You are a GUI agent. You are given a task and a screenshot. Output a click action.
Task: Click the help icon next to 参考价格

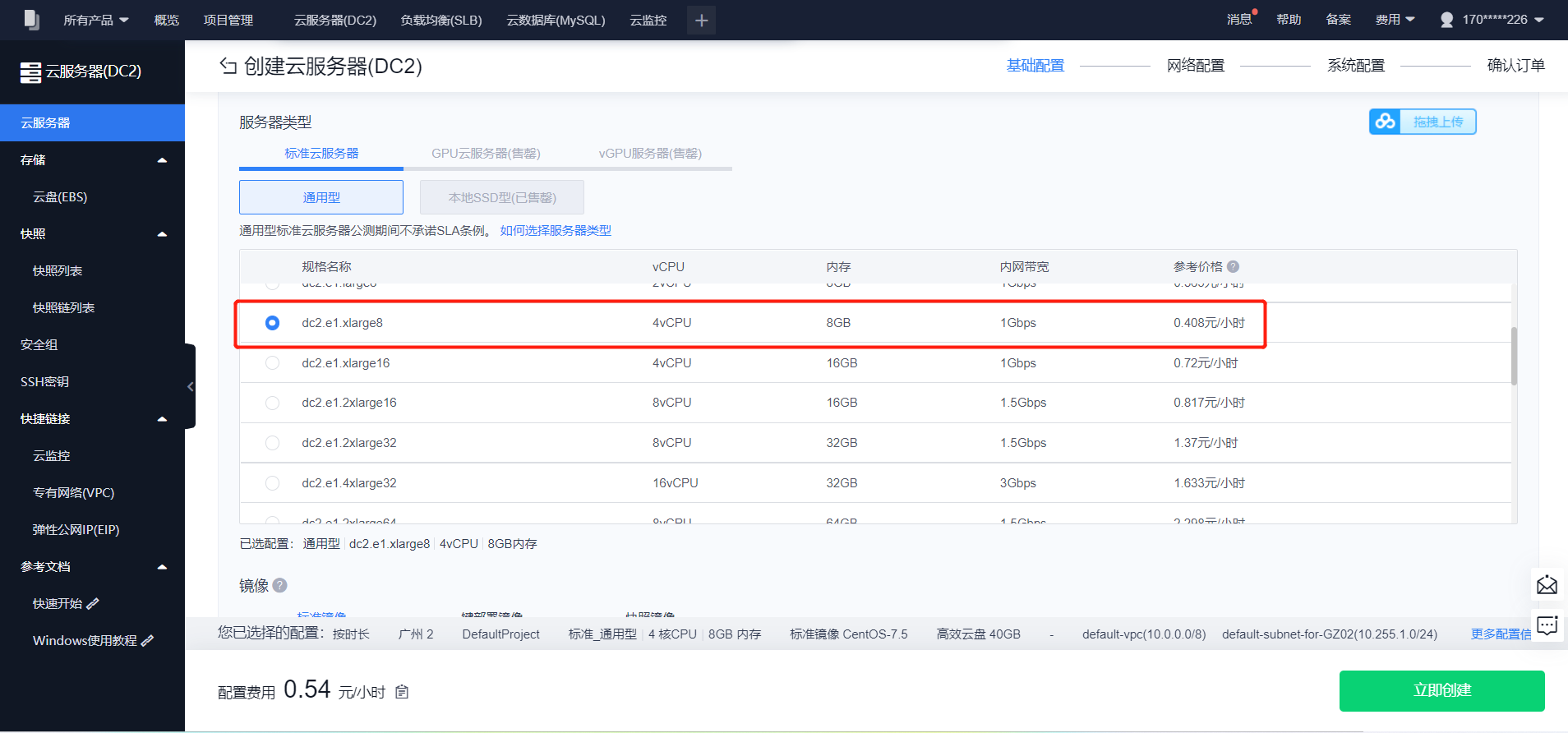click(1233, 266)
